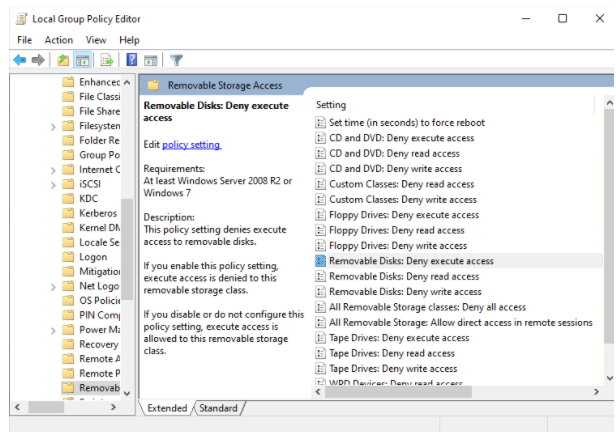
Task: Select CD and DVD: Deny read access
Action: point(394,154)
